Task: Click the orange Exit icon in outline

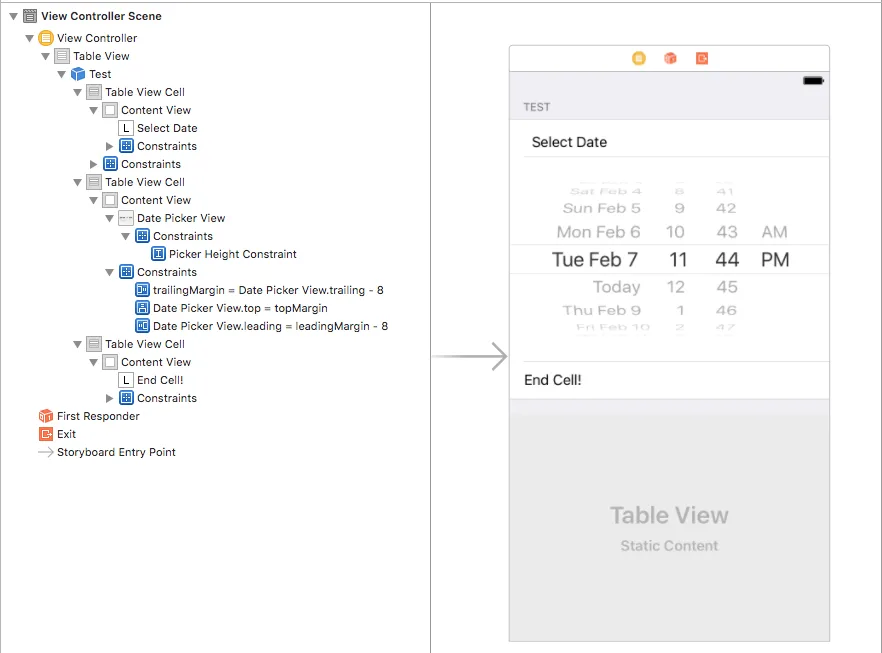Action: [x=45, y=434]
